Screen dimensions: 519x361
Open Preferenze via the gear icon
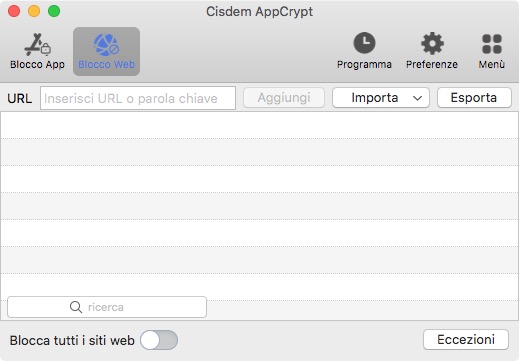coord(432,43)
